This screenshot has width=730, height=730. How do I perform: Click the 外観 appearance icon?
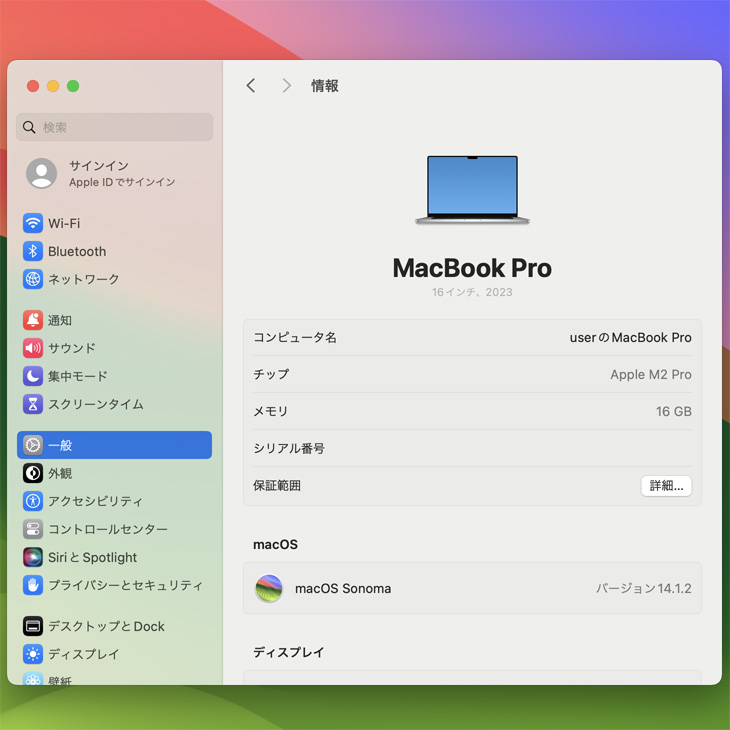pos(33,473)
